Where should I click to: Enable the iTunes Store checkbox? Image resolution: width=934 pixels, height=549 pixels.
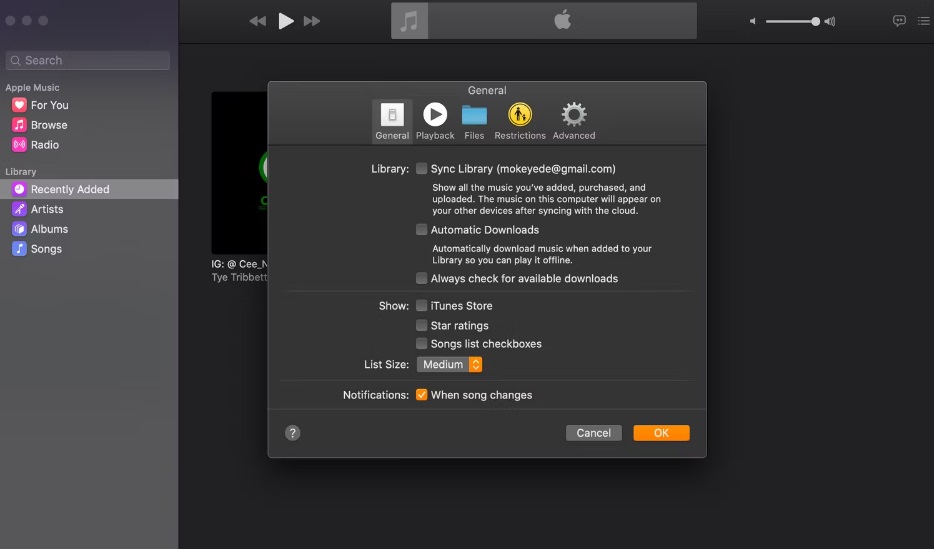[x=422, y=305]
